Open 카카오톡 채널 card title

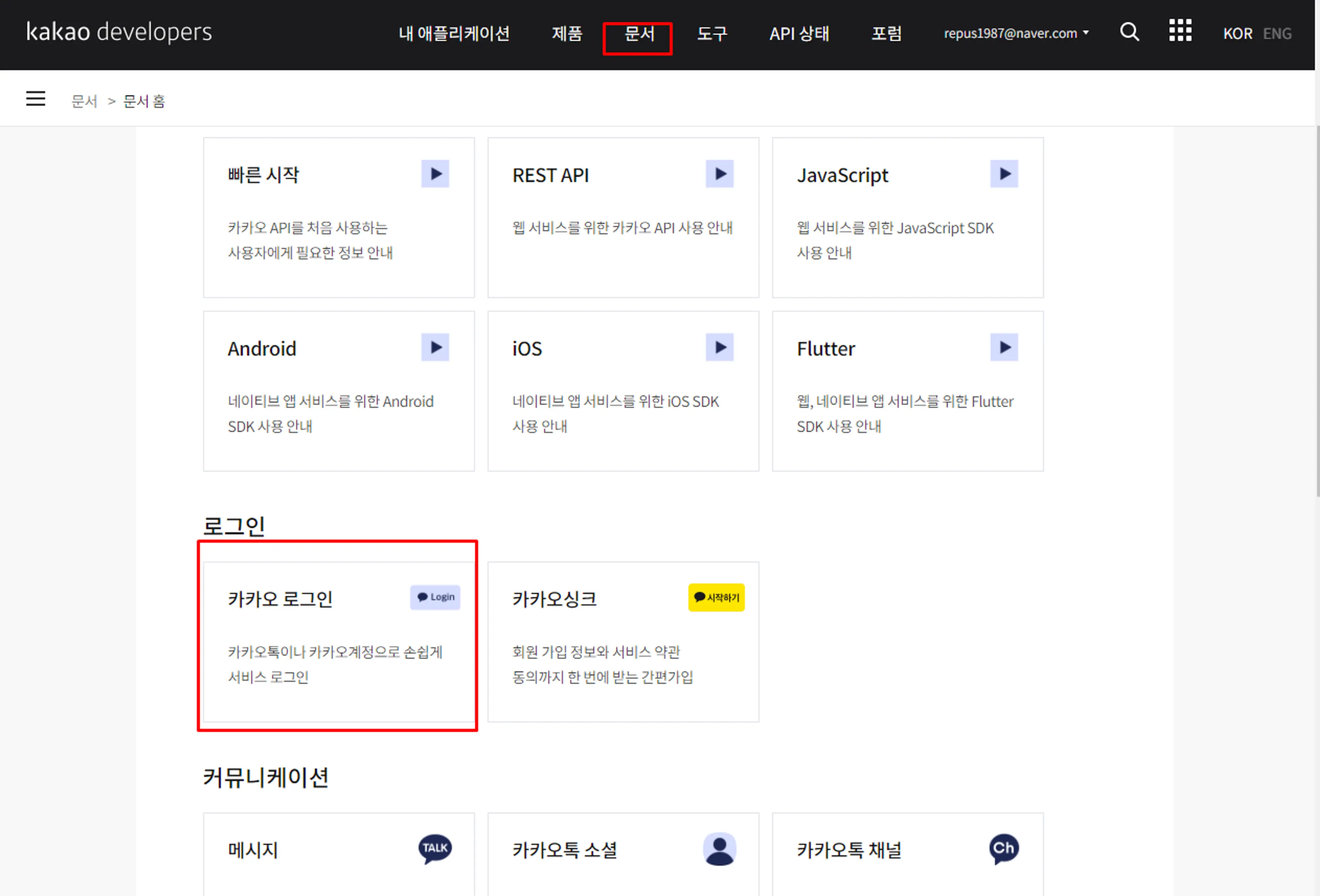pyautogui.click(x=849, y=850)
